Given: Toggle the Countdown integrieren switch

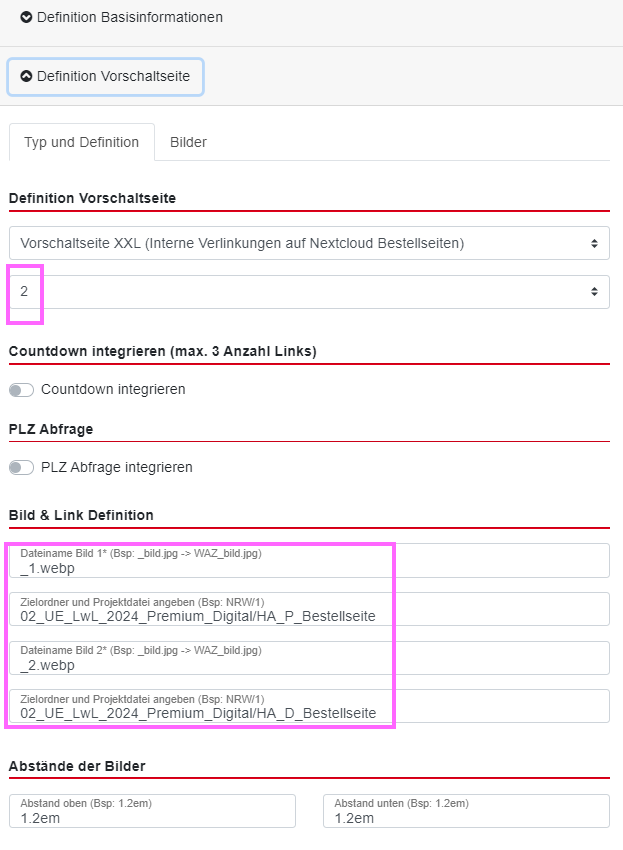Looking at the screenshot, I should point(21,390).
